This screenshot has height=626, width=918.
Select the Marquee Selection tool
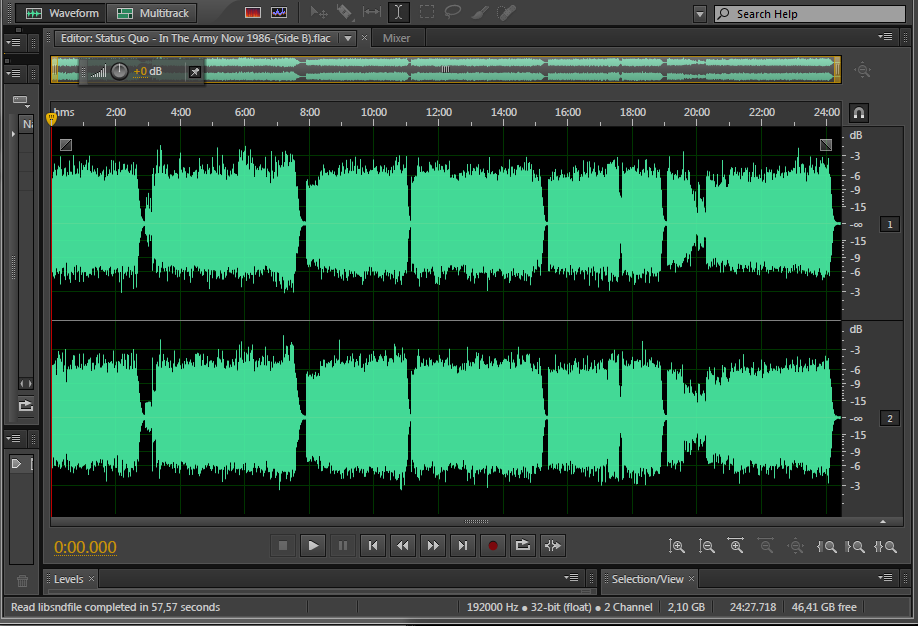point(427,12)
